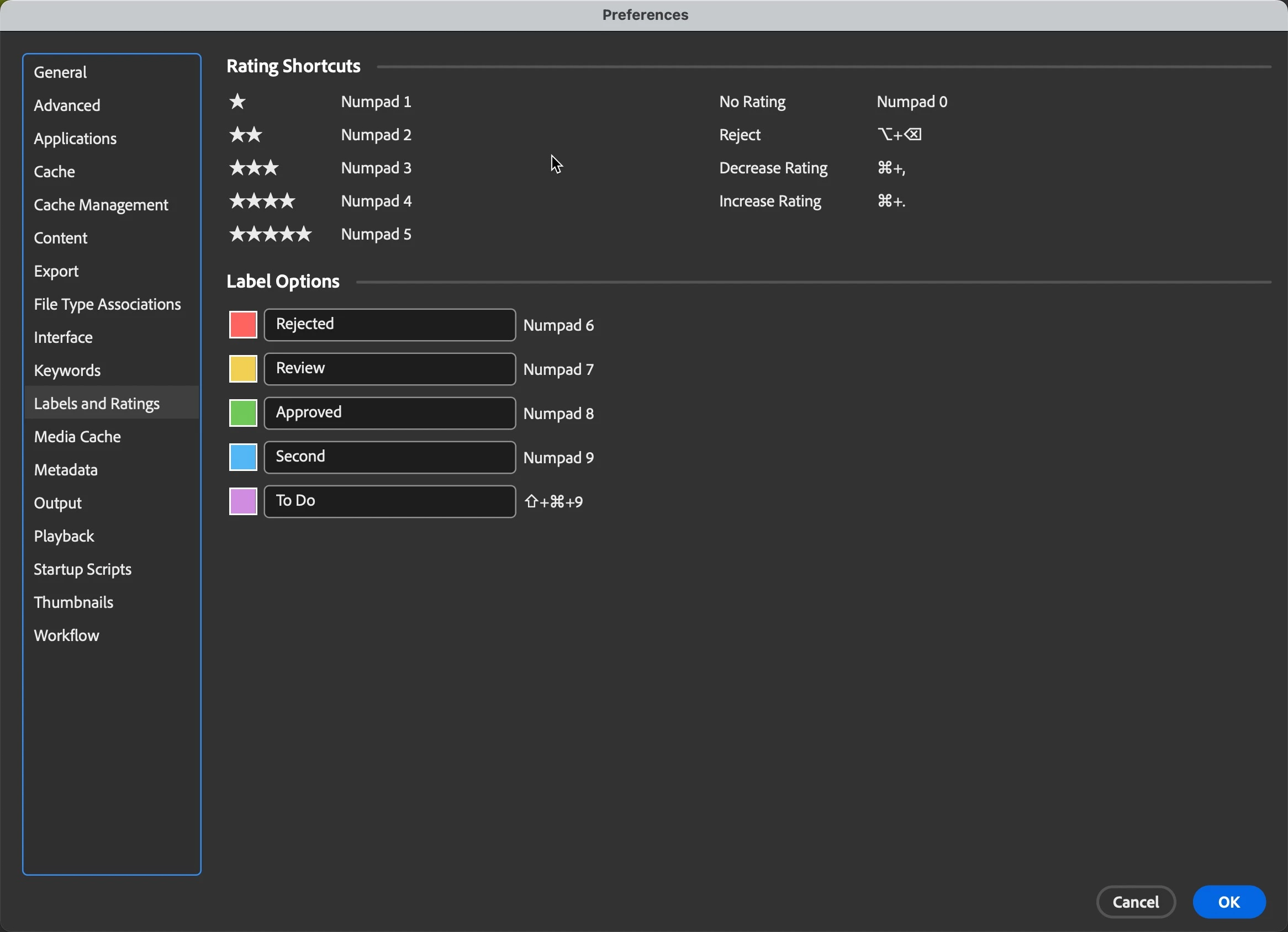Viewport: 1288px width, 932px height.
Task: Open the Workflow preferences category
Action: (x=66, y=636)
